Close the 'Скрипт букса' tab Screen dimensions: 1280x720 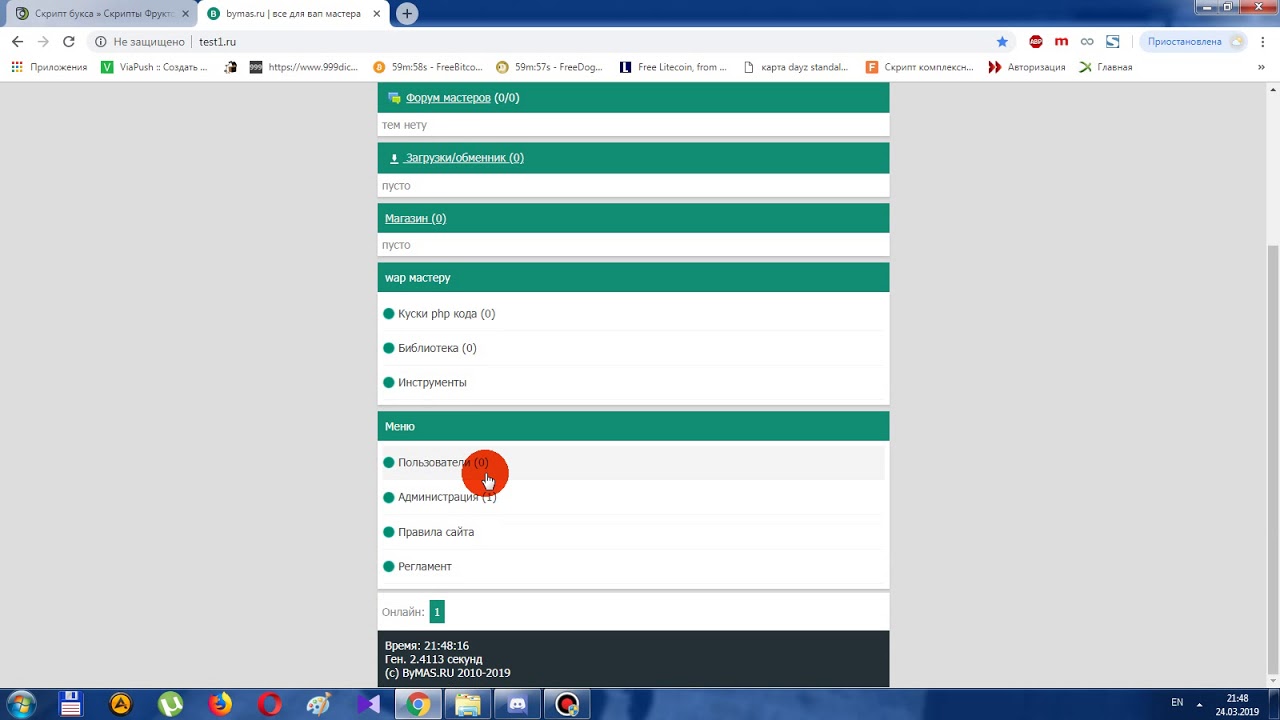pos(185,14)
